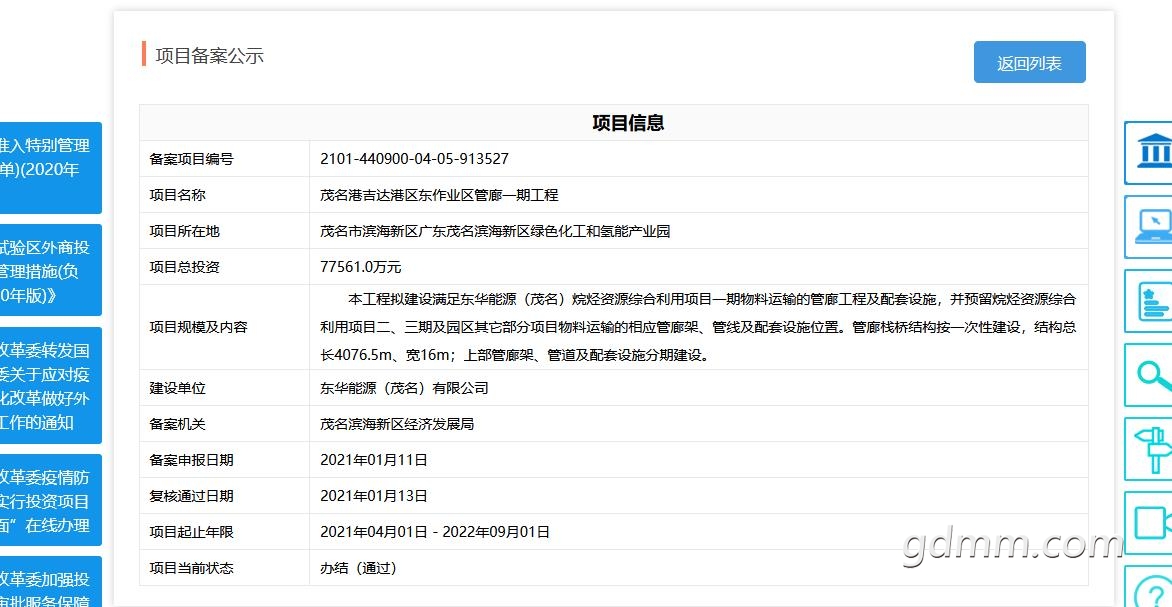1172x607 pixels.
Task: Open the laptop online-service icon
Action: coord(1149,227)
